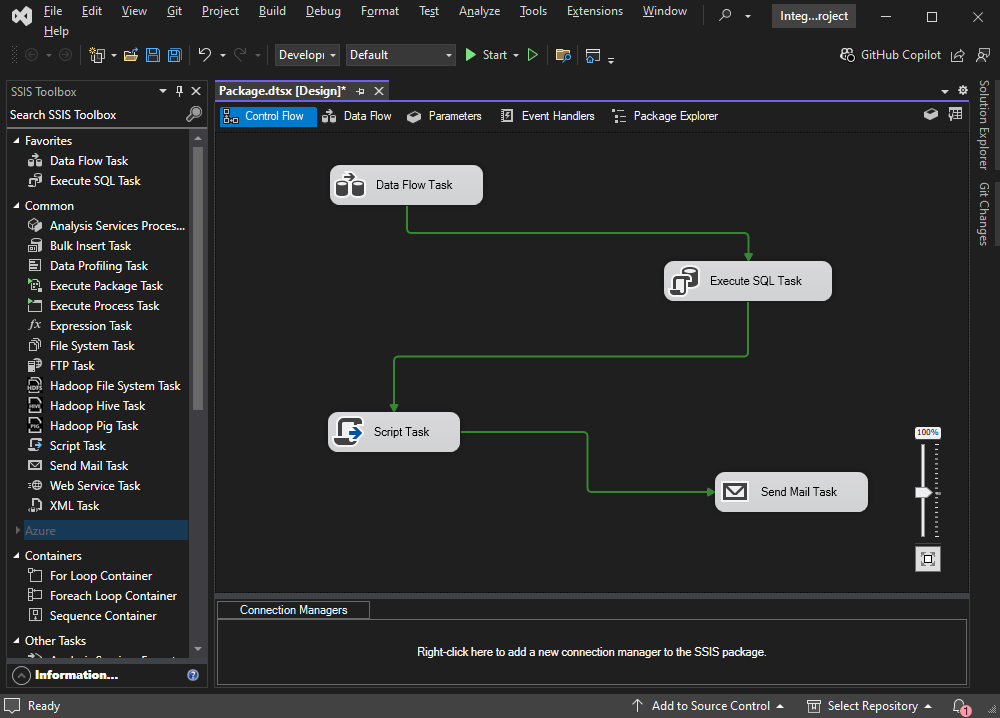Expand the Azure toolbox group
1000x718 pixels.
click(x=17, y=530)
